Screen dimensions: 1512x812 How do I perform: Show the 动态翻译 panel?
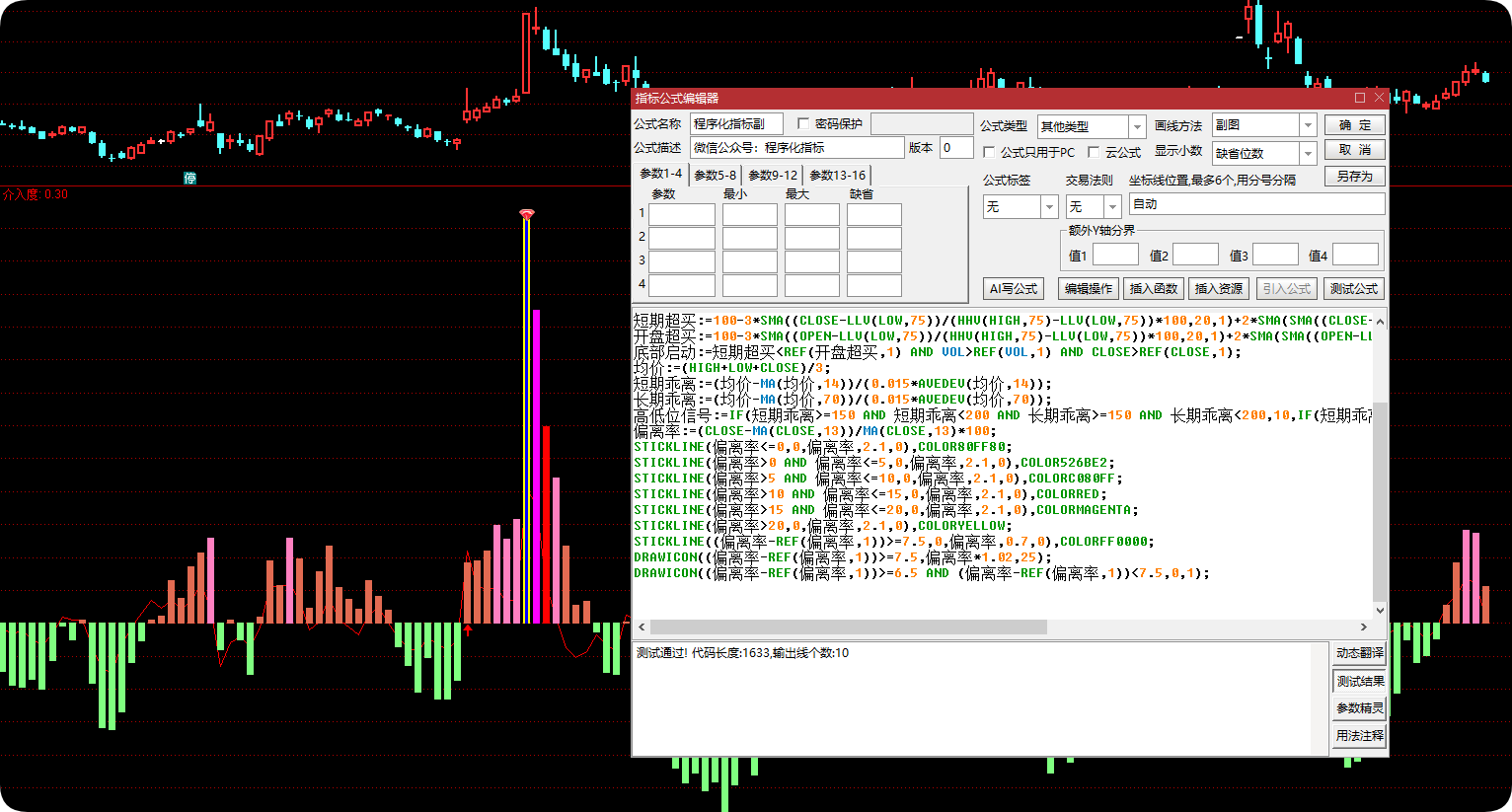(1360, 653)
